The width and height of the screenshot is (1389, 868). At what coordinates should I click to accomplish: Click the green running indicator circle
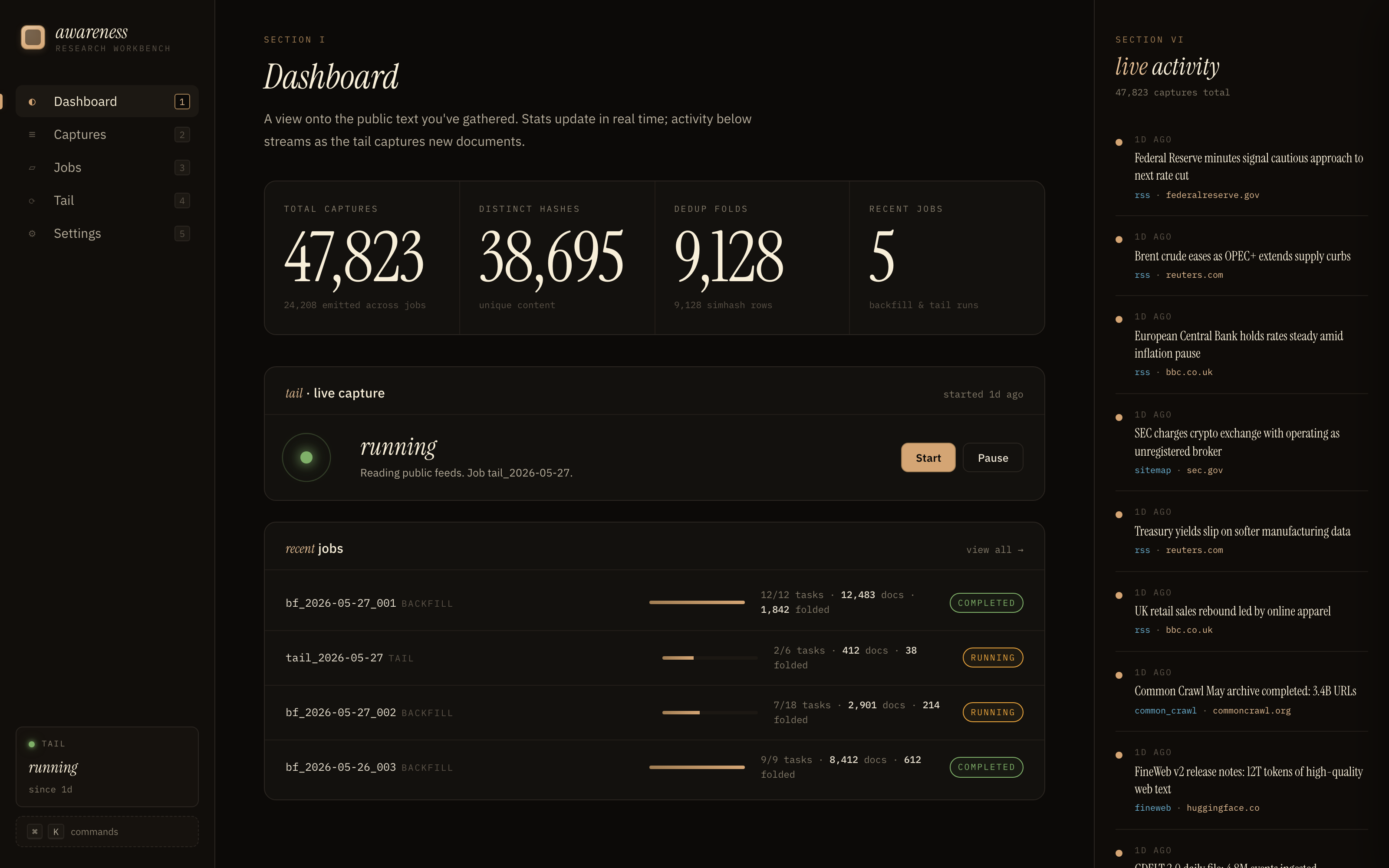point(306,457)
